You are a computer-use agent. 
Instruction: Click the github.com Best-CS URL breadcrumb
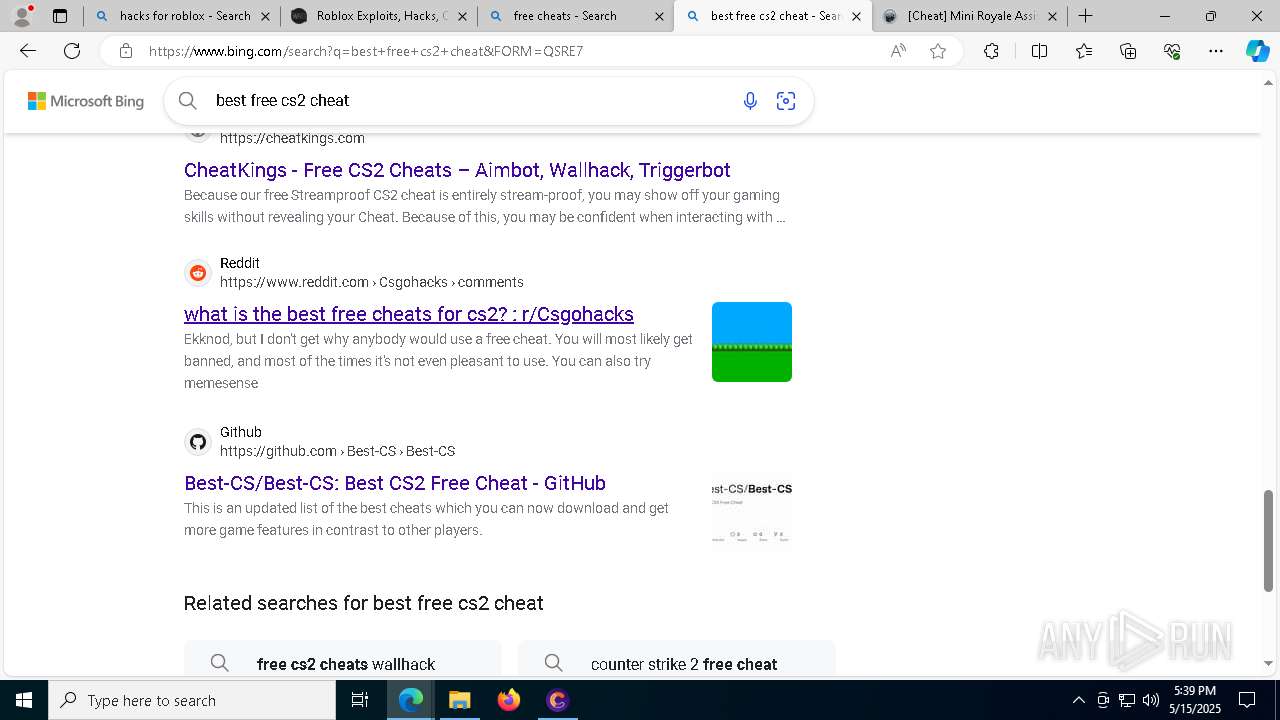click(x=338, y=452)
